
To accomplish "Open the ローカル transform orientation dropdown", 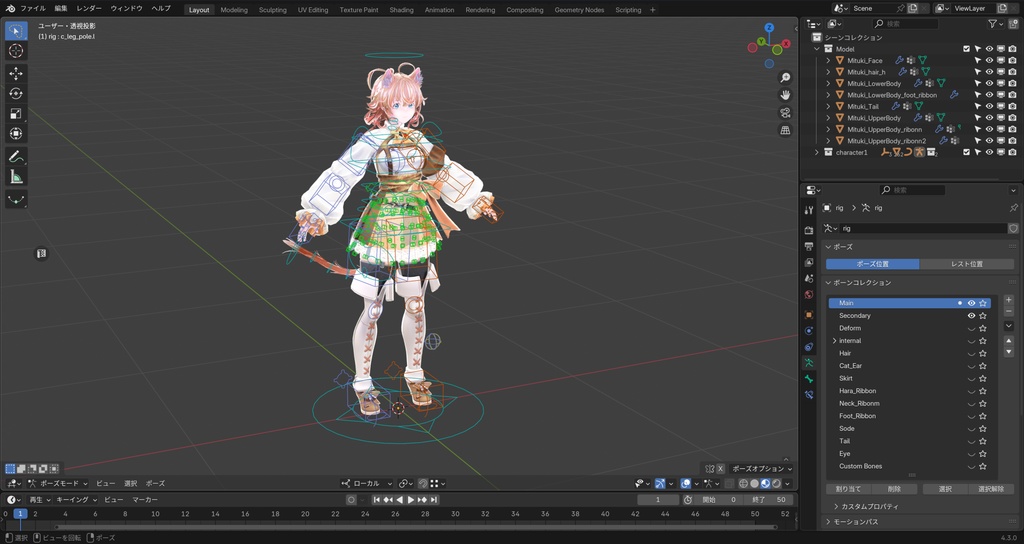I will pyautogui.click(x=367, y=483).
